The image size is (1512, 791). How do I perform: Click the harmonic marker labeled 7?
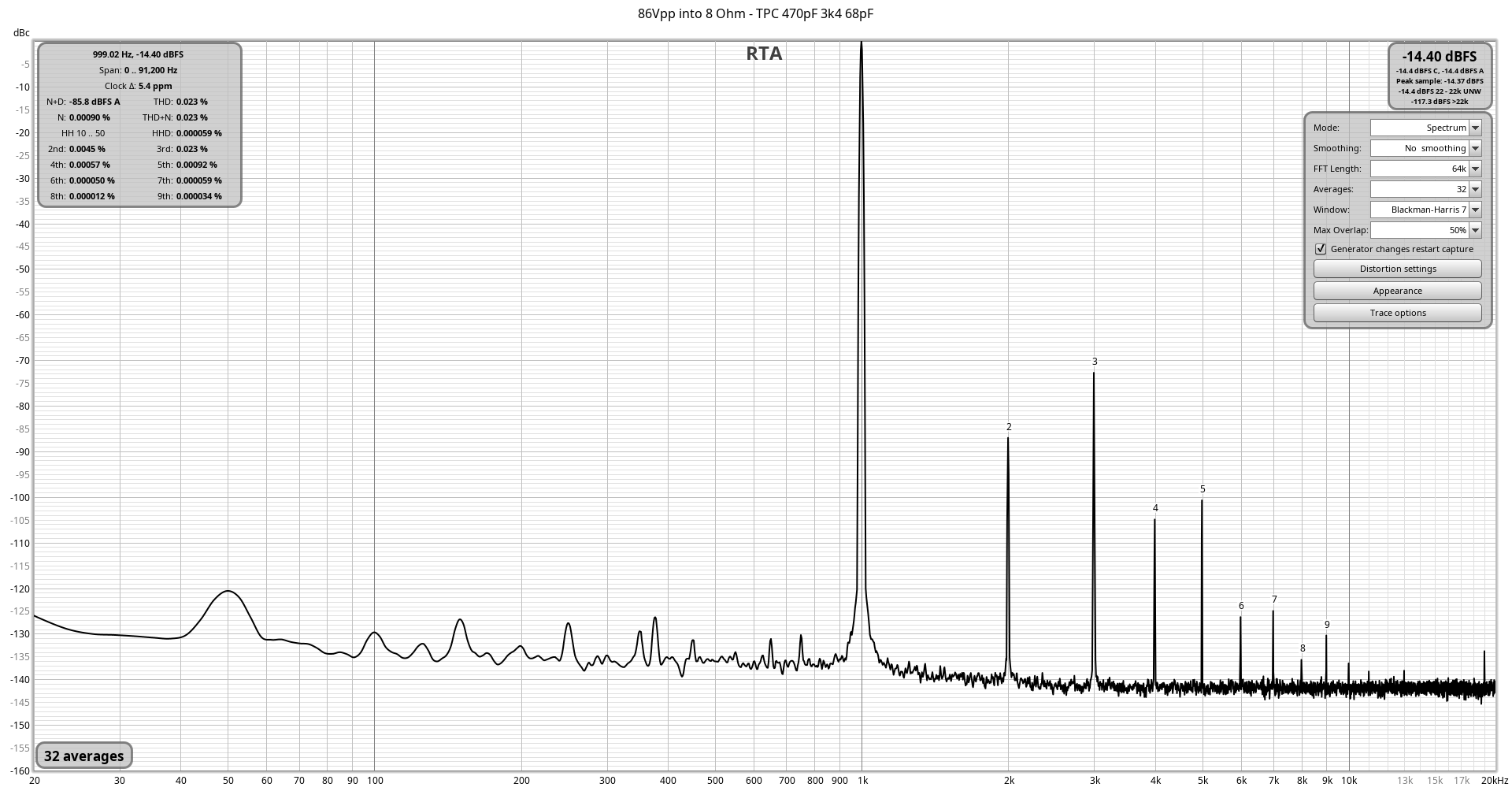click(1274, 600)
